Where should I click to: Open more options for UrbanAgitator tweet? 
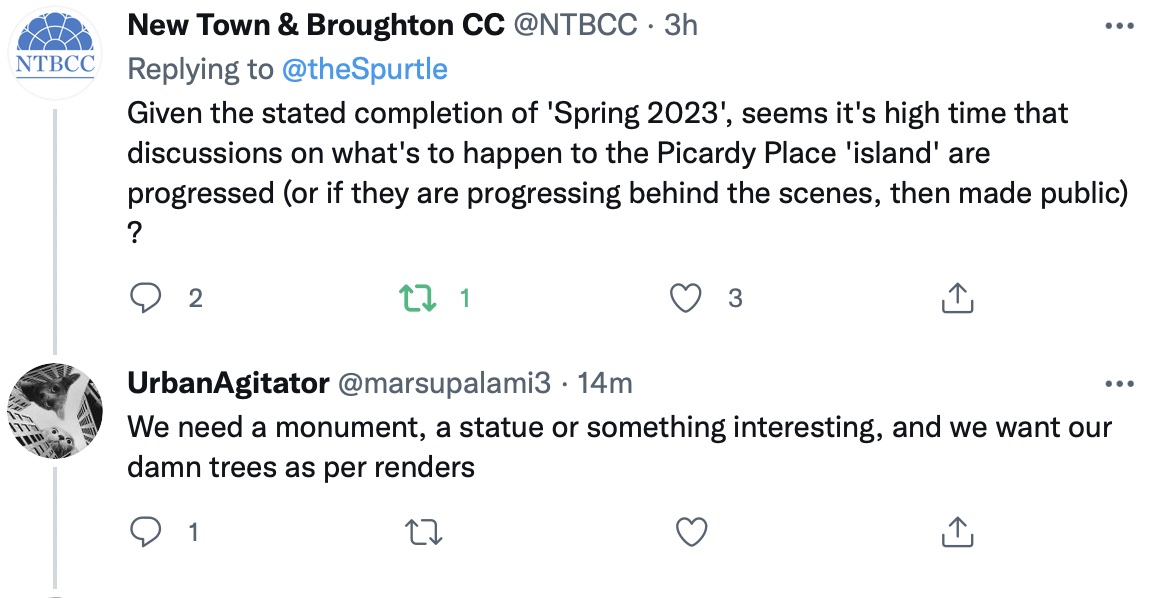click(x=1120, y=384)
